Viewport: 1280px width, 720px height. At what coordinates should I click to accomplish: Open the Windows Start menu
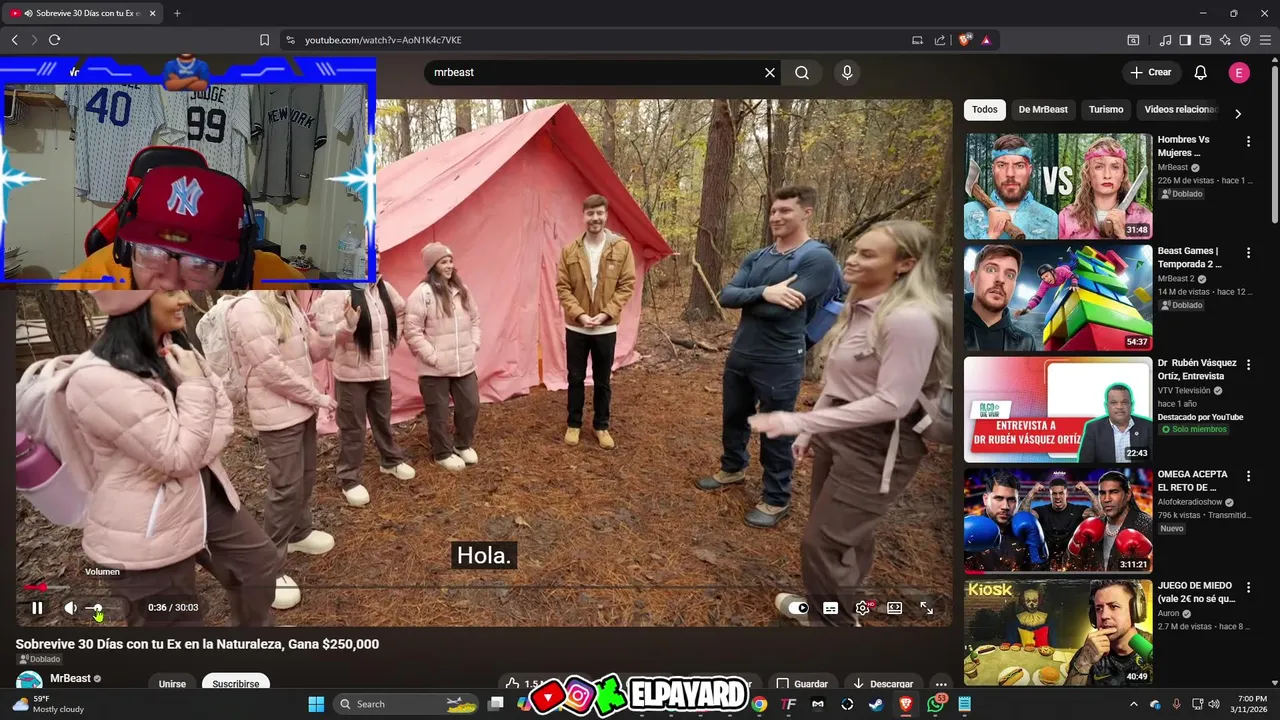(316, 704)
